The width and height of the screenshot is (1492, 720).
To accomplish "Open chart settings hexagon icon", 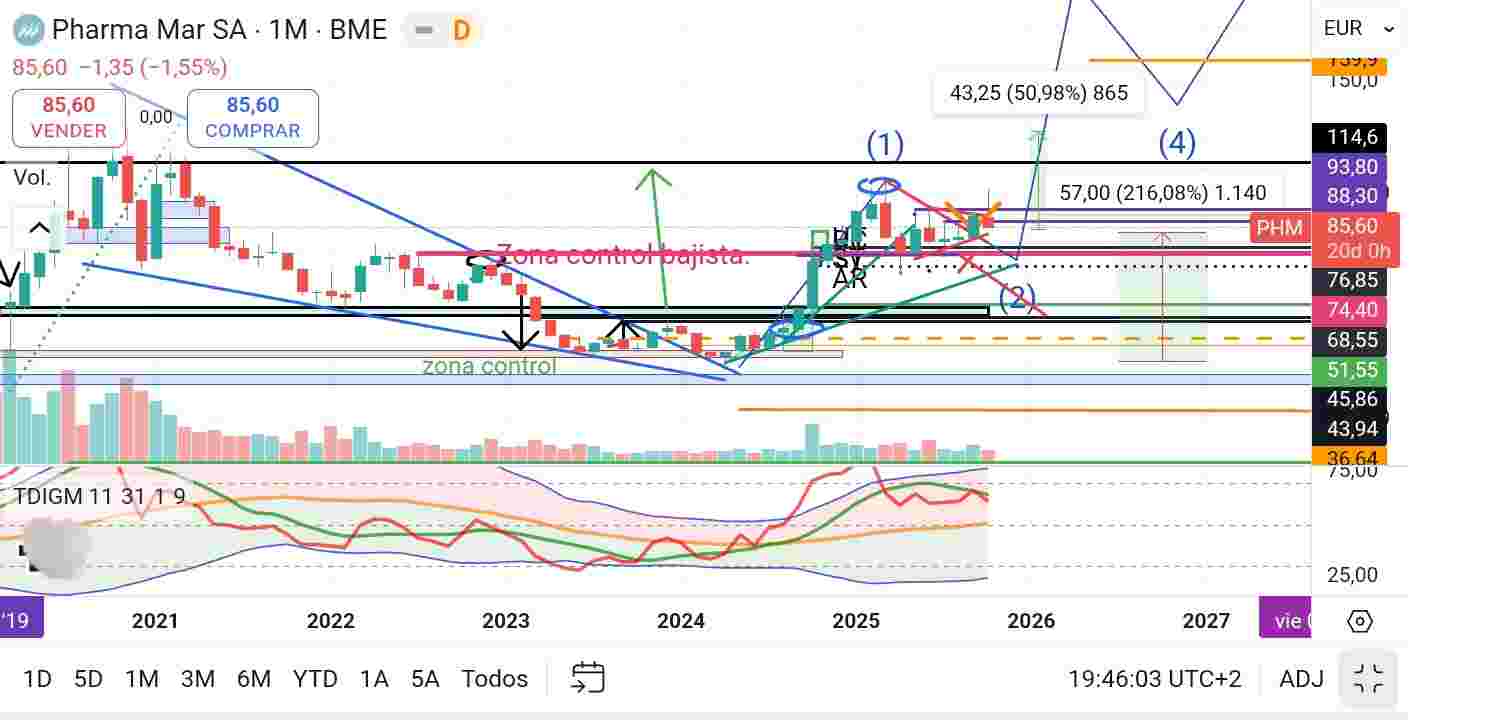I will 1360,621.
